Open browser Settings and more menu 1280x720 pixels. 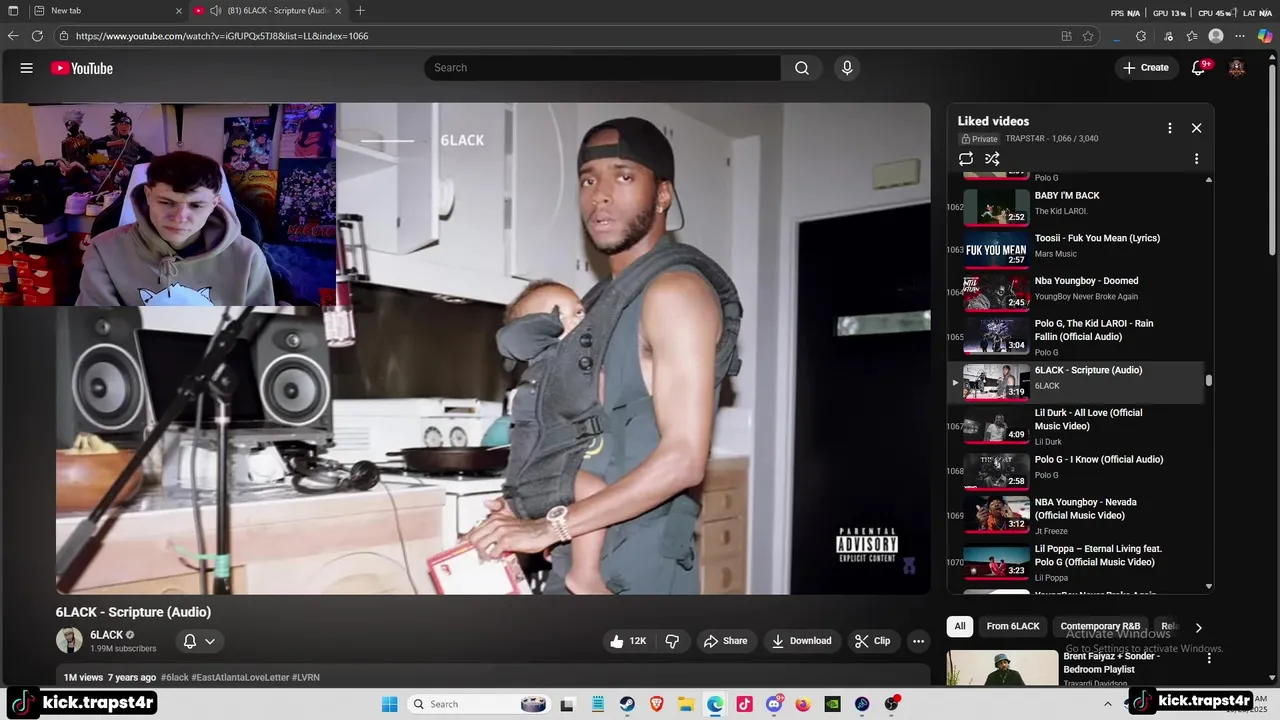click(1240, 36)
